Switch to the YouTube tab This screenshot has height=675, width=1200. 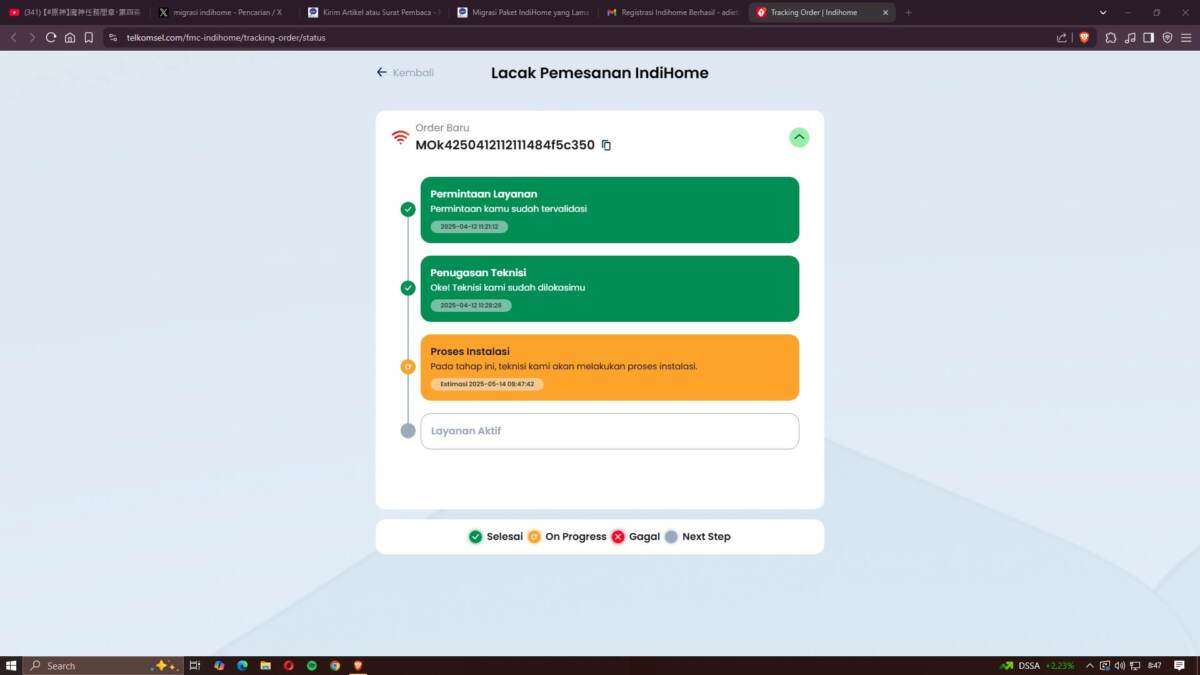click(x=75, y=12)
